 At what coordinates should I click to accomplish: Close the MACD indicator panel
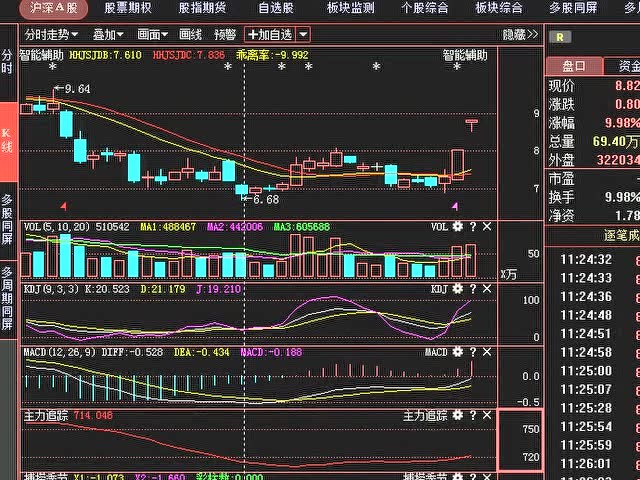pyautogui.click(x=487, y=352)
